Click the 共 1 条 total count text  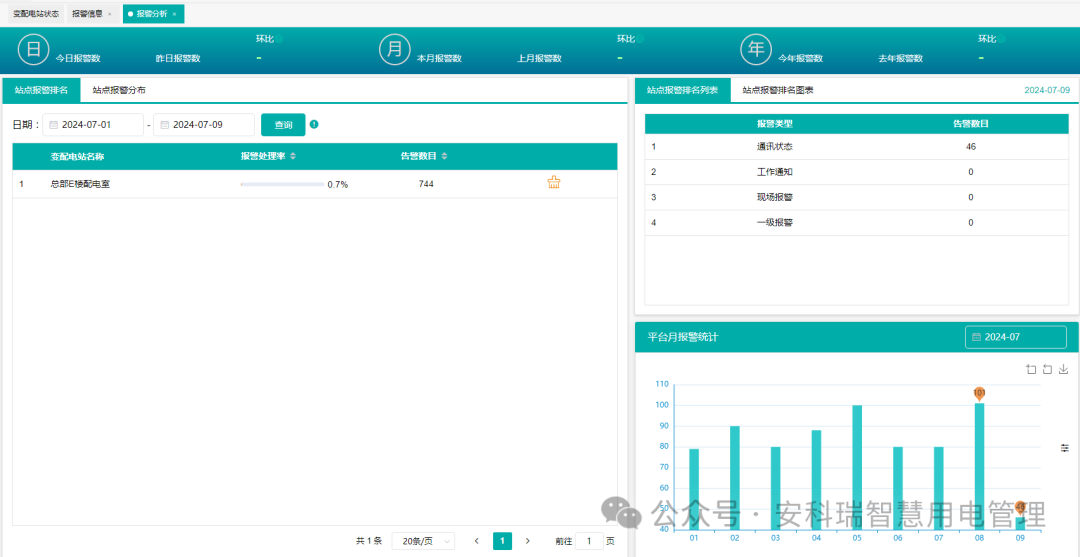(368, 541)
